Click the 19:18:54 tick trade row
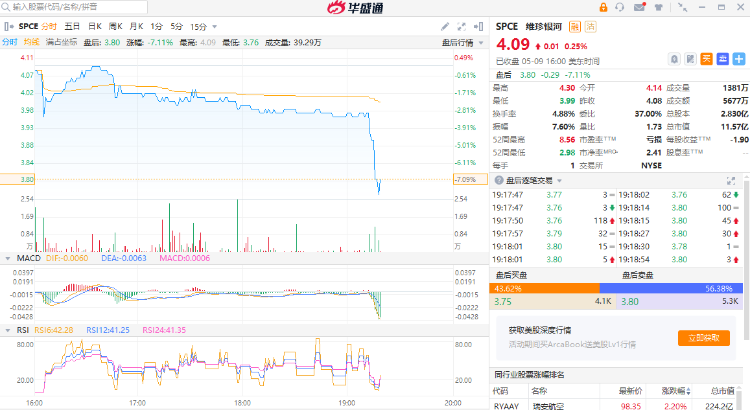Screen dimensions: 750x410 click(x=679, y=260)
